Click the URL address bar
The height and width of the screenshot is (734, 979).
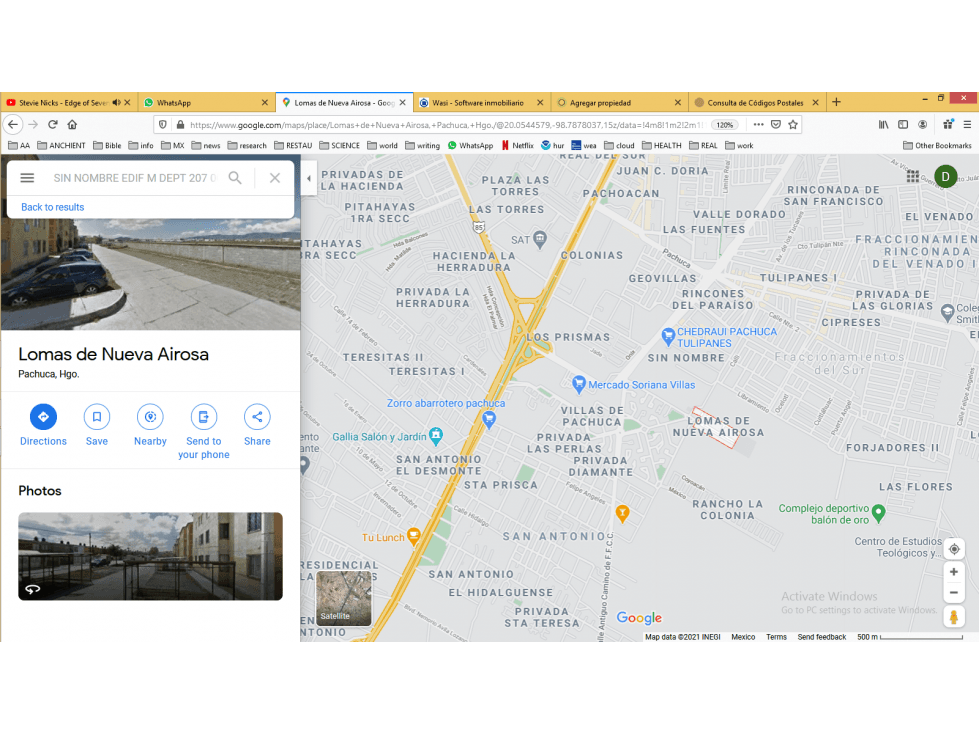446,125
